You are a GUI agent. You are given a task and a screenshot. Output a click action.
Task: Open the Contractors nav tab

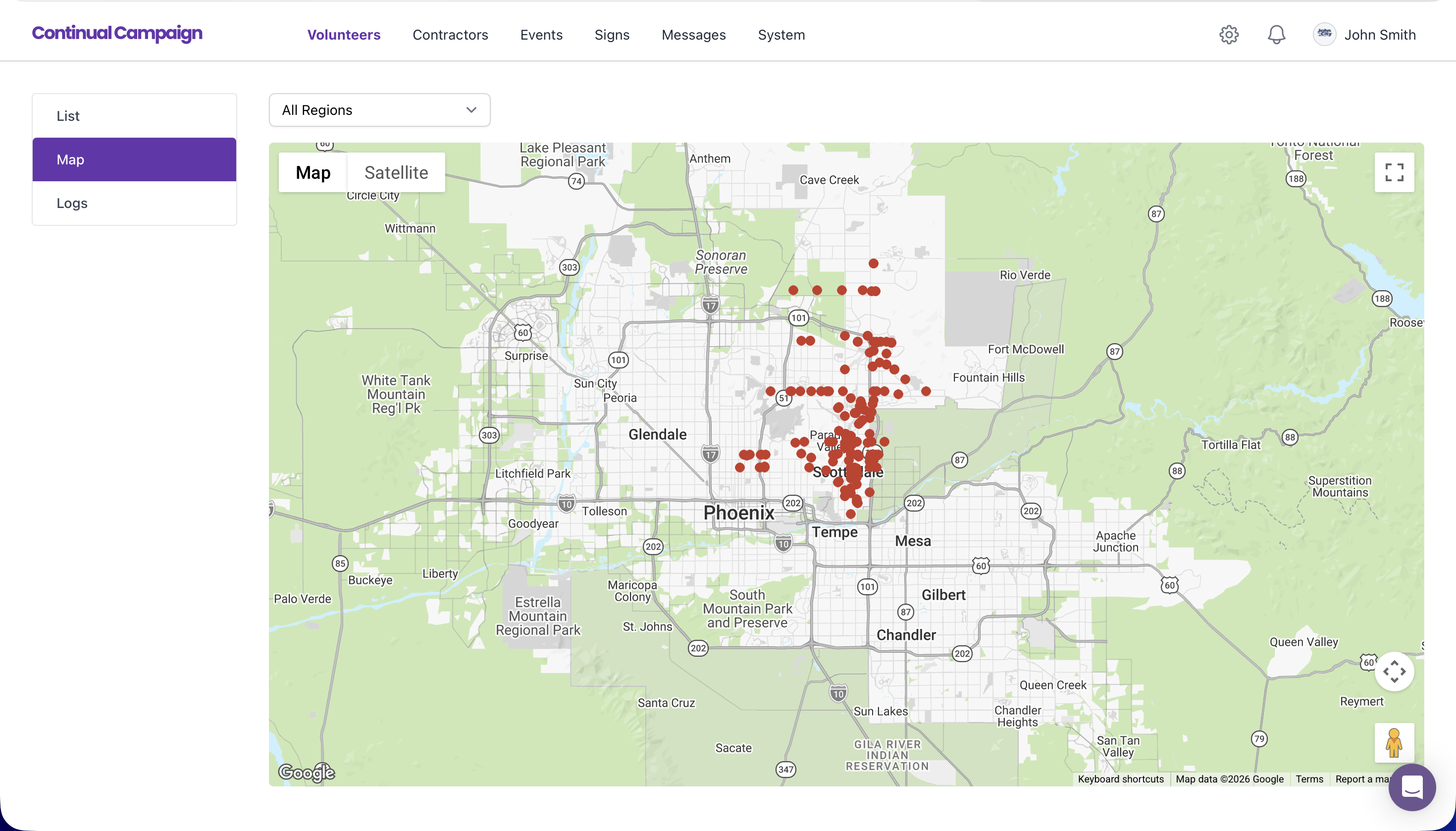click(450, 35)
